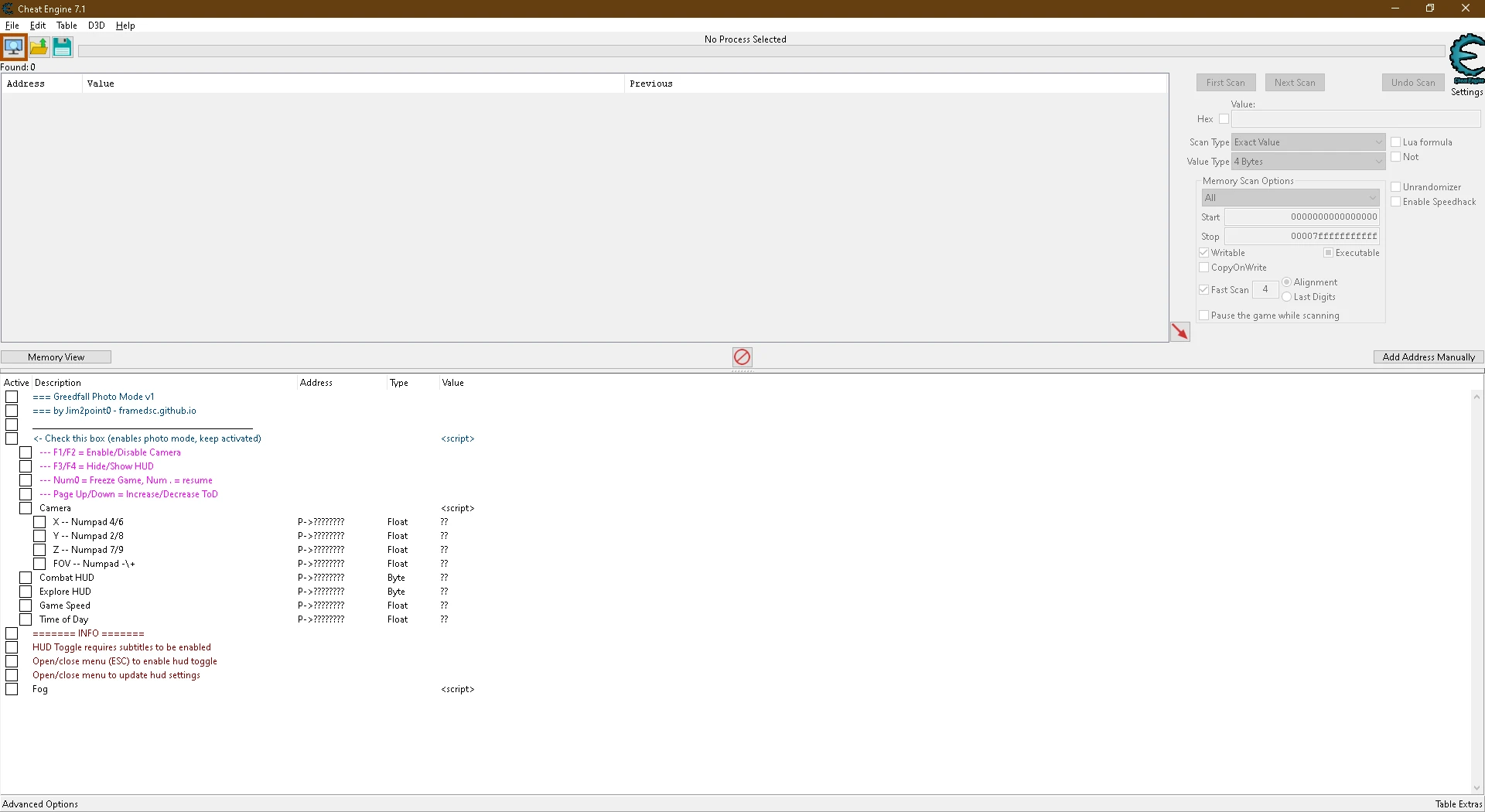
Task: Click the First Scan button
Action: [1225, 83]
